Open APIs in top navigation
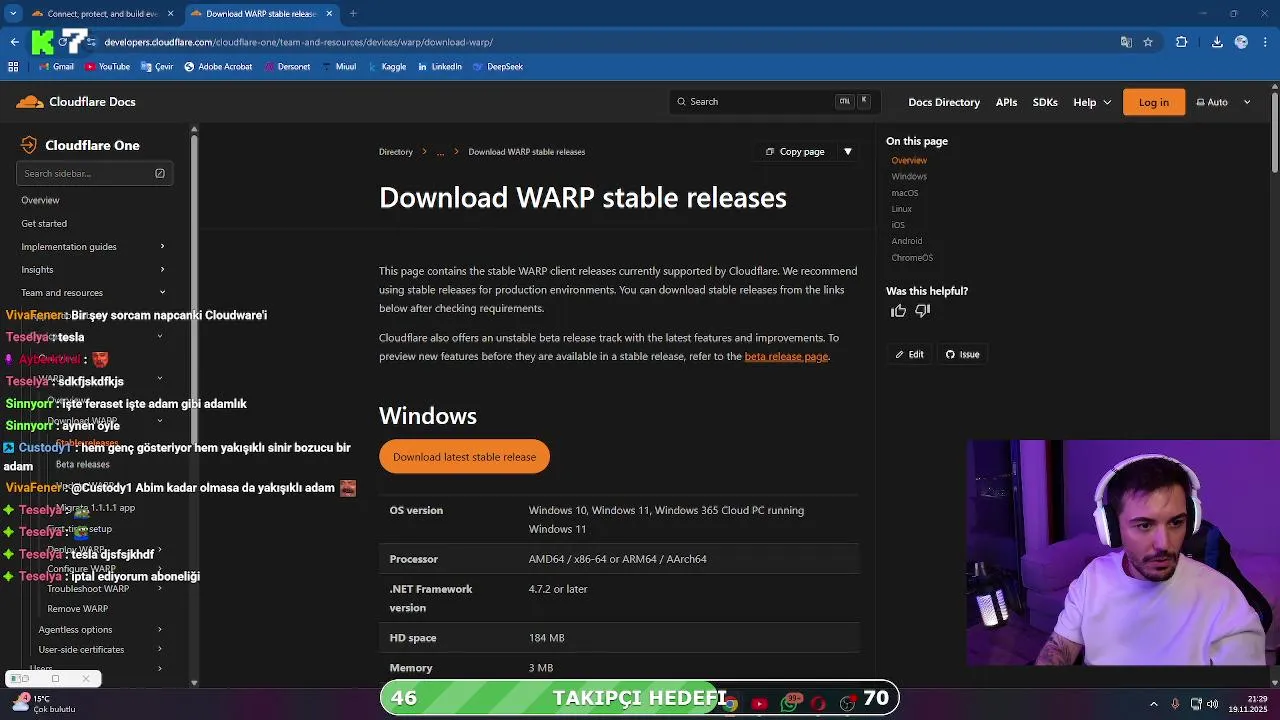The height and width of the screenshot is (720, 1280). pos(1006,102)
